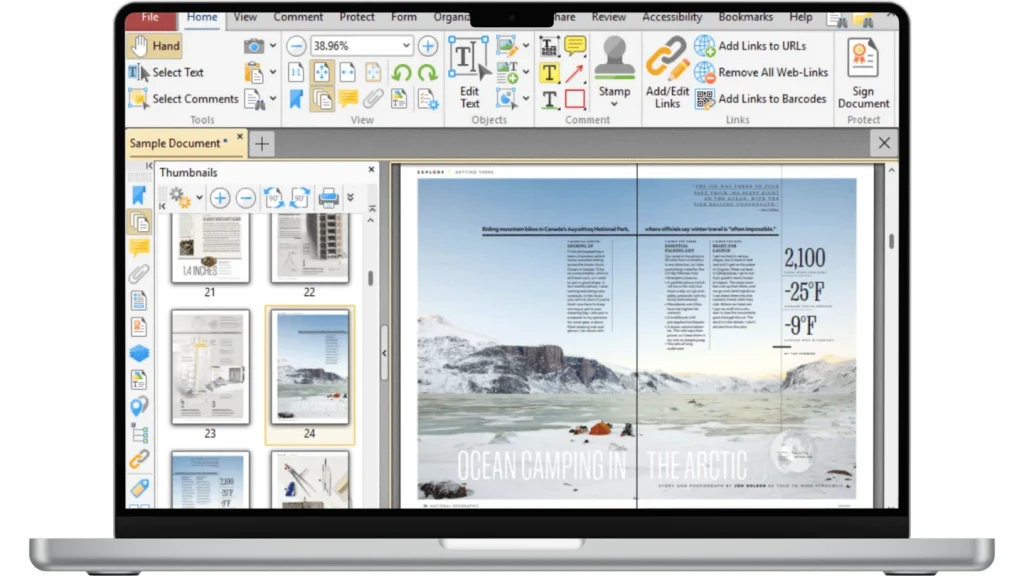Open the zoom level 38.96% dropdown
Viewport: 1024px width, 576px height.
406,46
